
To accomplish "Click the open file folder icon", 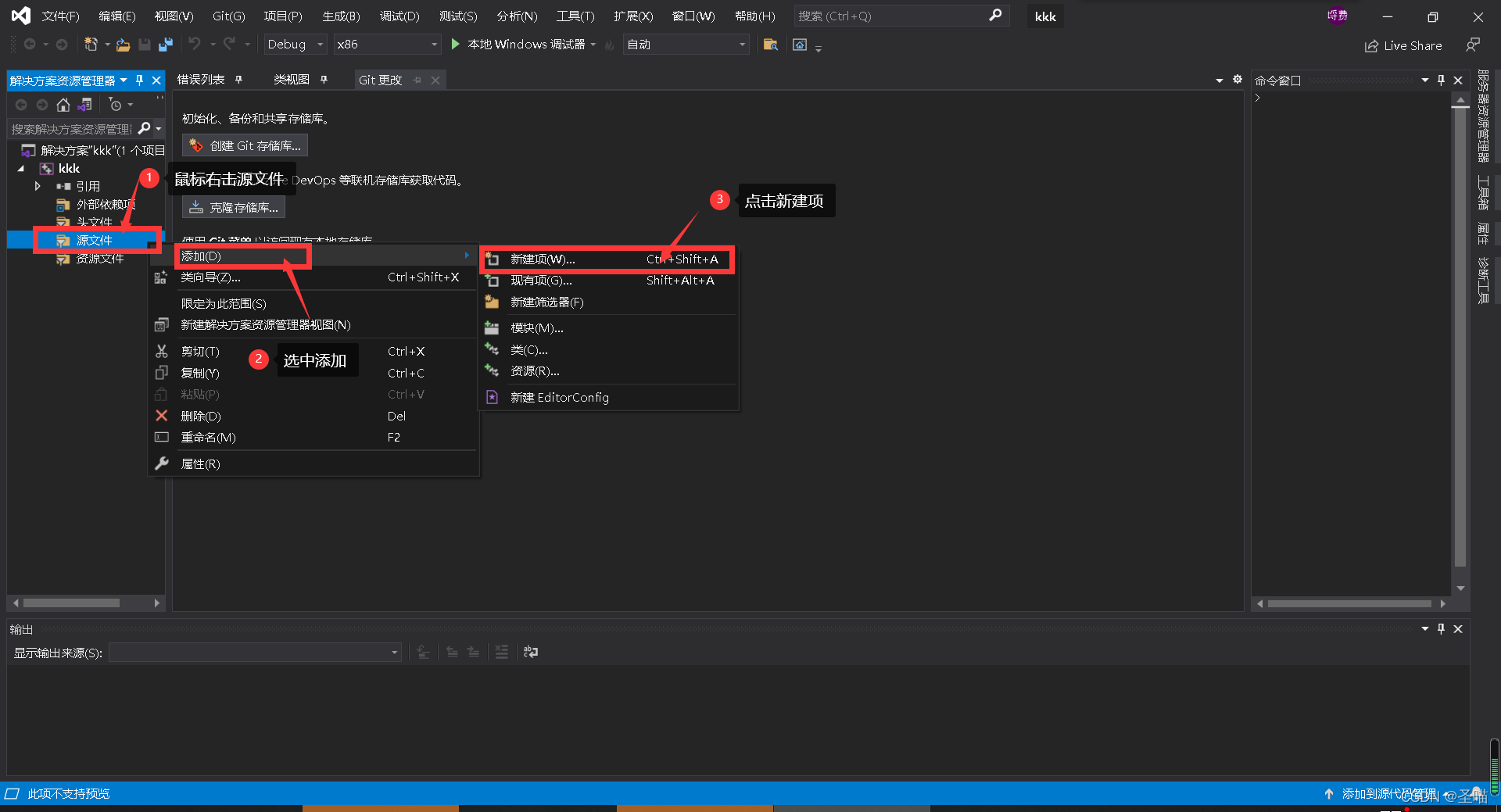I will point(123,45).
